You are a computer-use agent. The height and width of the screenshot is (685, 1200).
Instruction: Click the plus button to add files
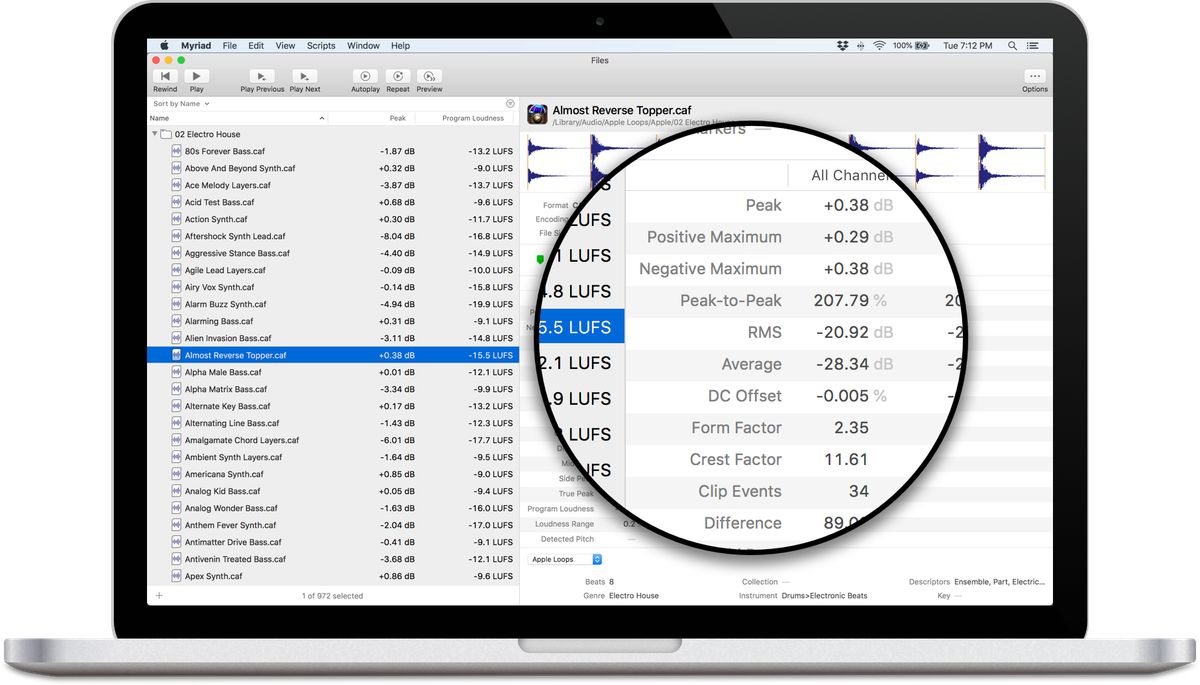(x=159, y=595)
